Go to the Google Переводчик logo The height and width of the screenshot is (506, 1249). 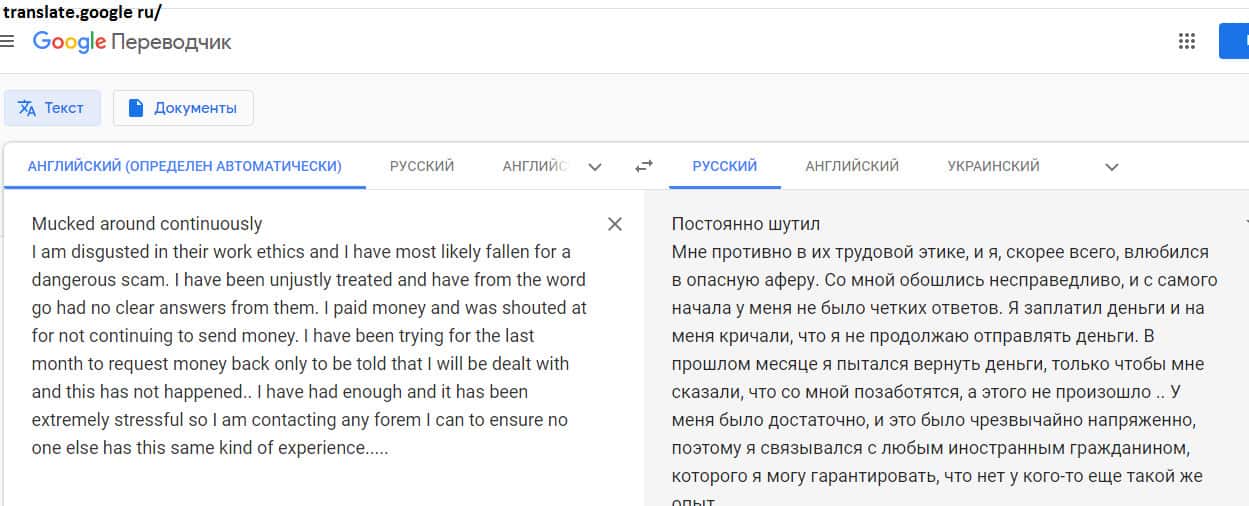point(132,42)
